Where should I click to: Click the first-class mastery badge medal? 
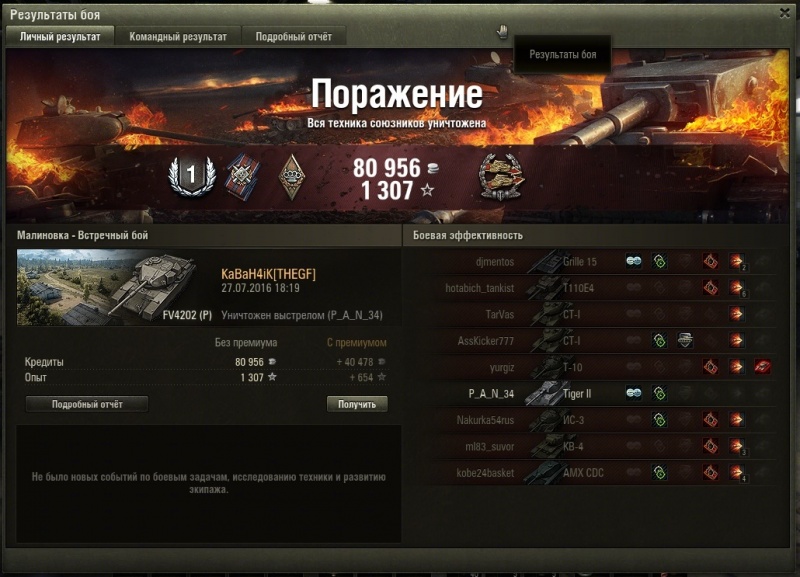pyautogui.click(x=191, y=175)
